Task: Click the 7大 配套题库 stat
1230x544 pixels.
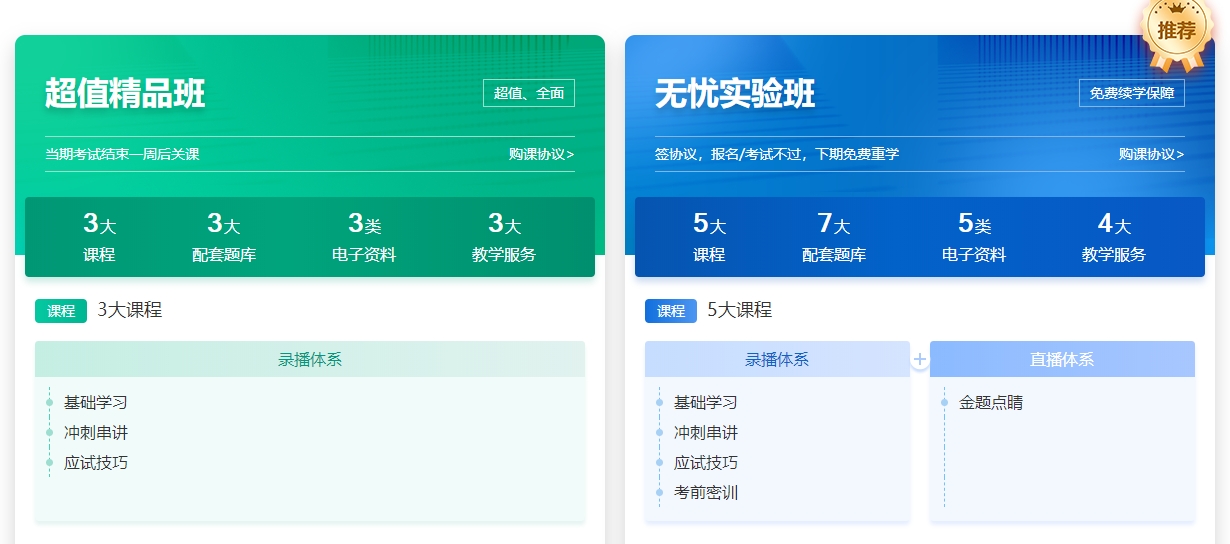Action: [x=834, y=238]
